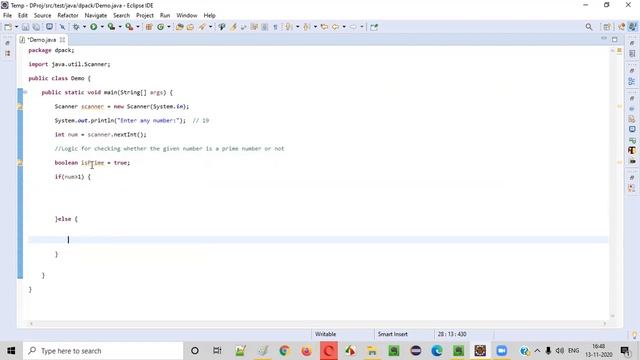Click the Back navigation arrow icon
The image size is (640, 360).
point(336,27)
